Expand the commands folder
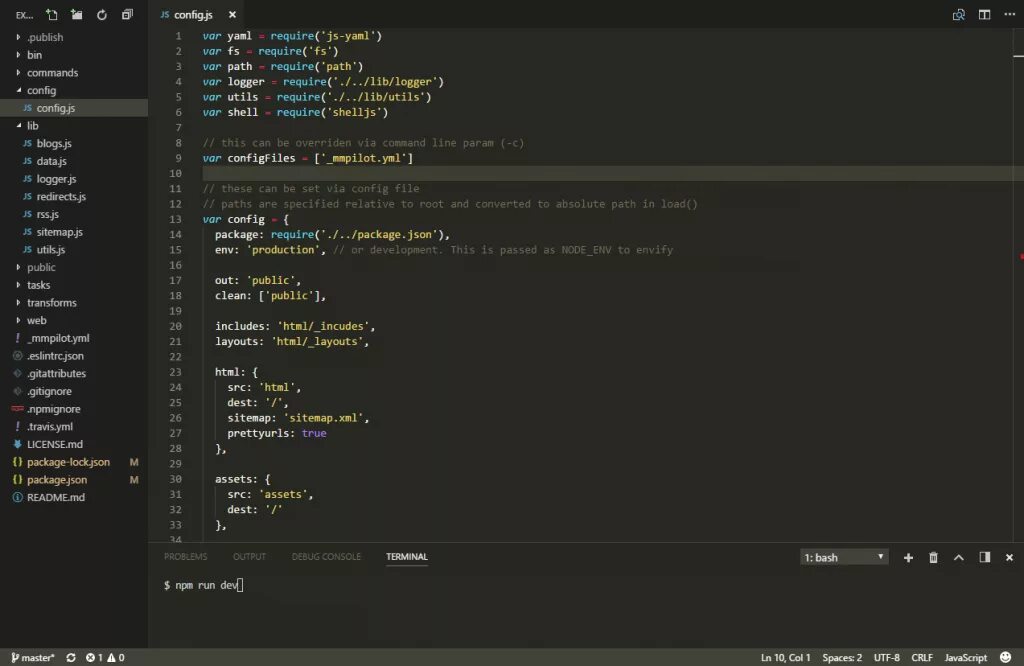 pyautogui.click(x=74, y=72)
